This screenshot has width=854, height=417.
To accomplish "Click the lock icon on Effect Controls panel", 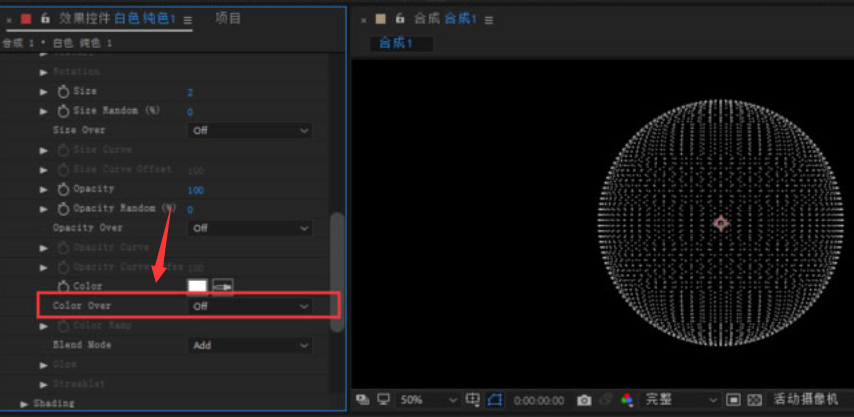I will click(x=44, y=18).
